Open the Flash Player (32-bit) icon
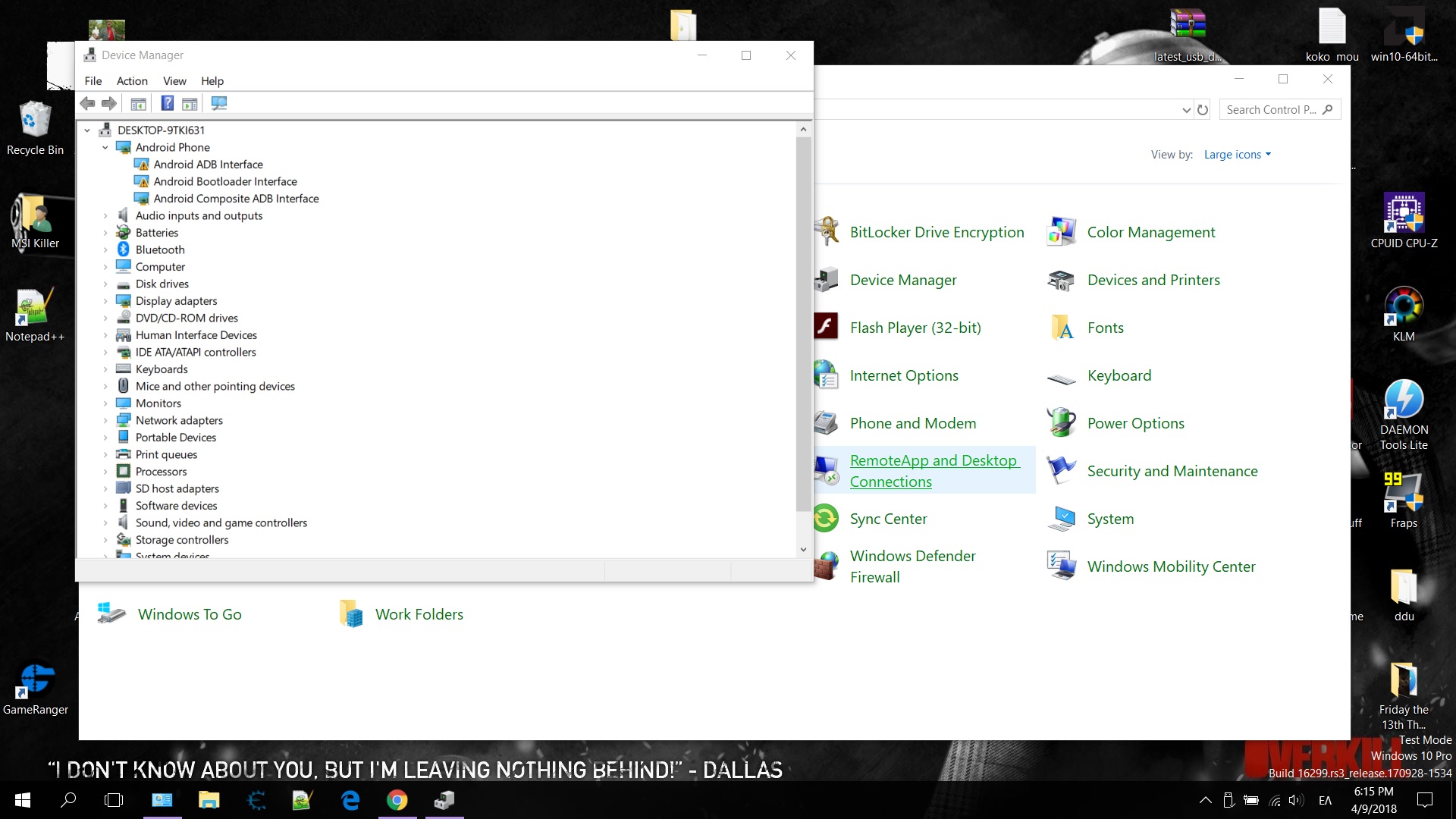The image size is (1456, 819). (x=826, y=328)
